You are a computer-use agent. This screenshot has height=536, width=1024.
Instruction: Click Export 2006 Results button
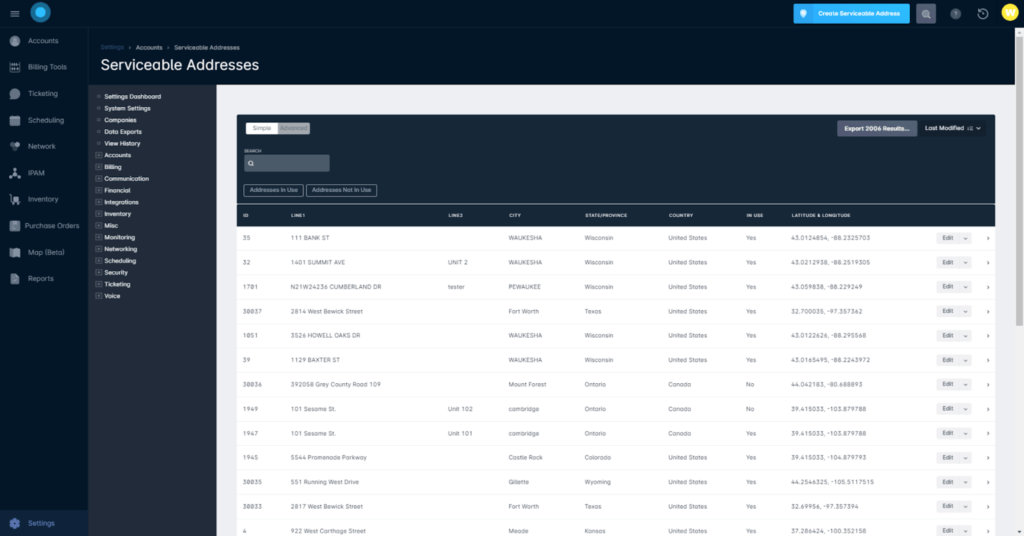(876, 129)
